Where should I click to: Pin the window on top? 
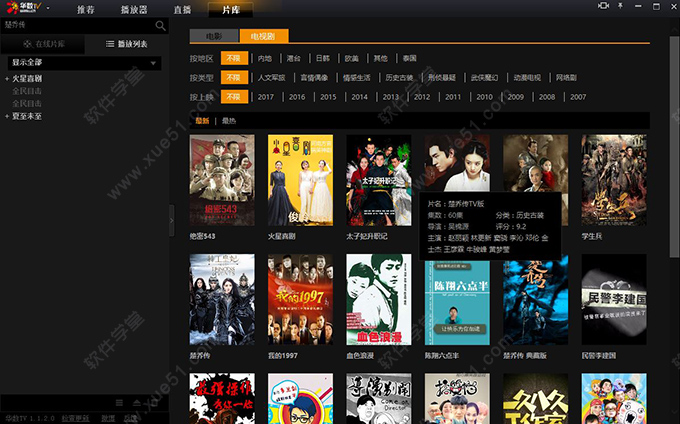621,6
